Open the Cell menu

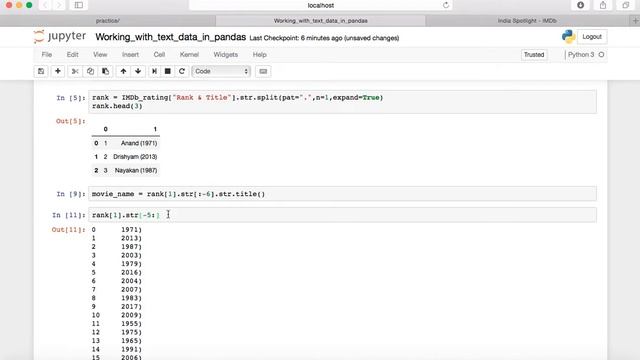[x=159, y=55]
